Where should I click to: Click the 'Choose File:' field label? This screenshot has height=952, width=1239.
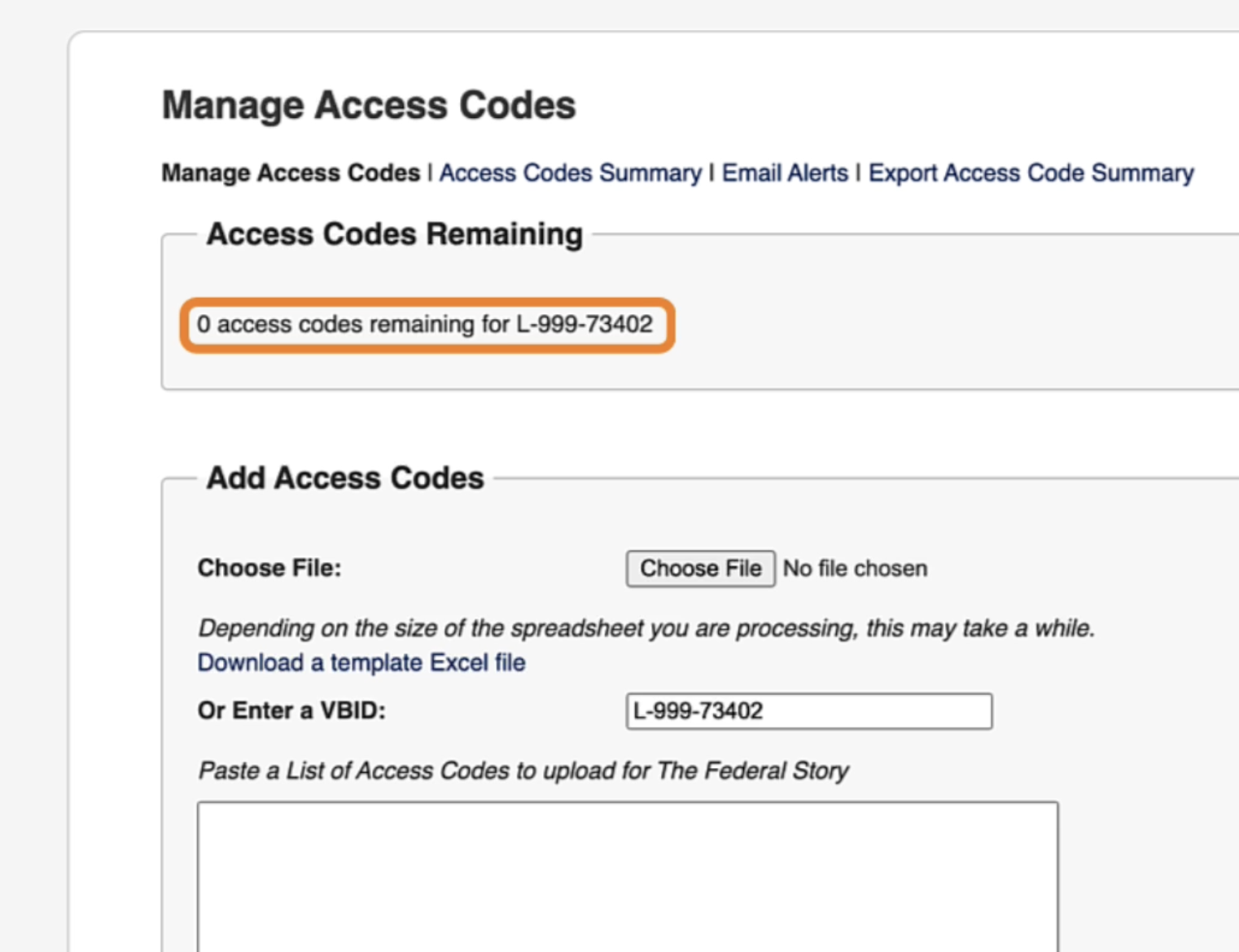(269, 568)
